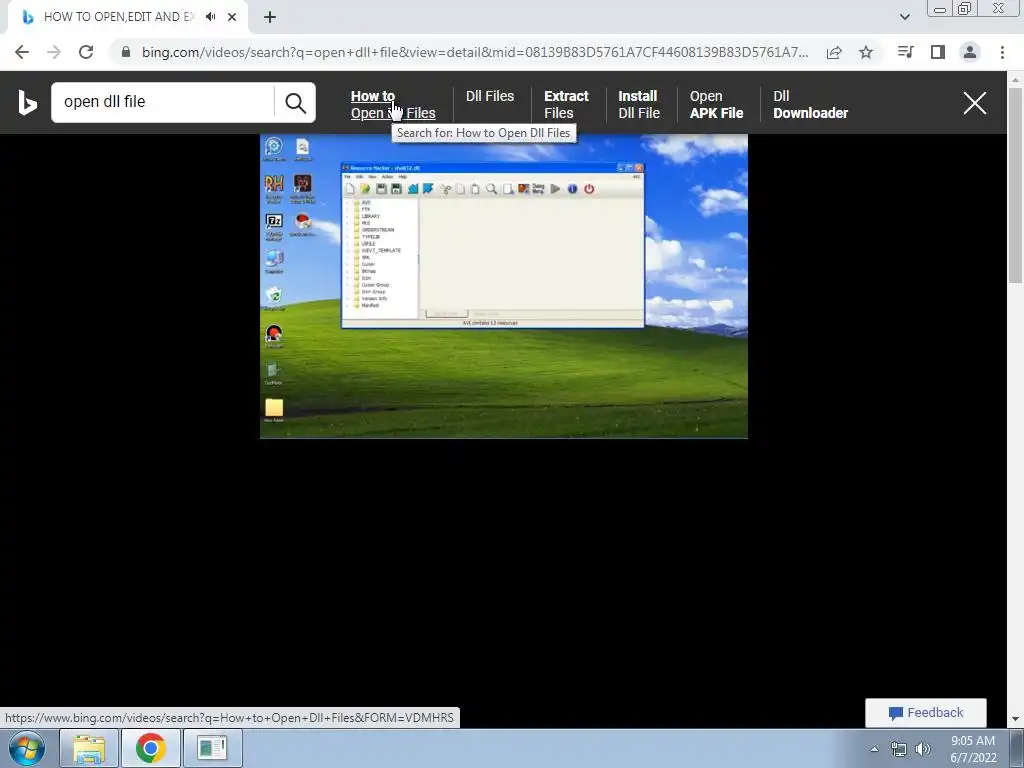Open the Chrome profile avatar
Image resolution: width=1024 pixels, height=768 pixels.
(970, 52)
